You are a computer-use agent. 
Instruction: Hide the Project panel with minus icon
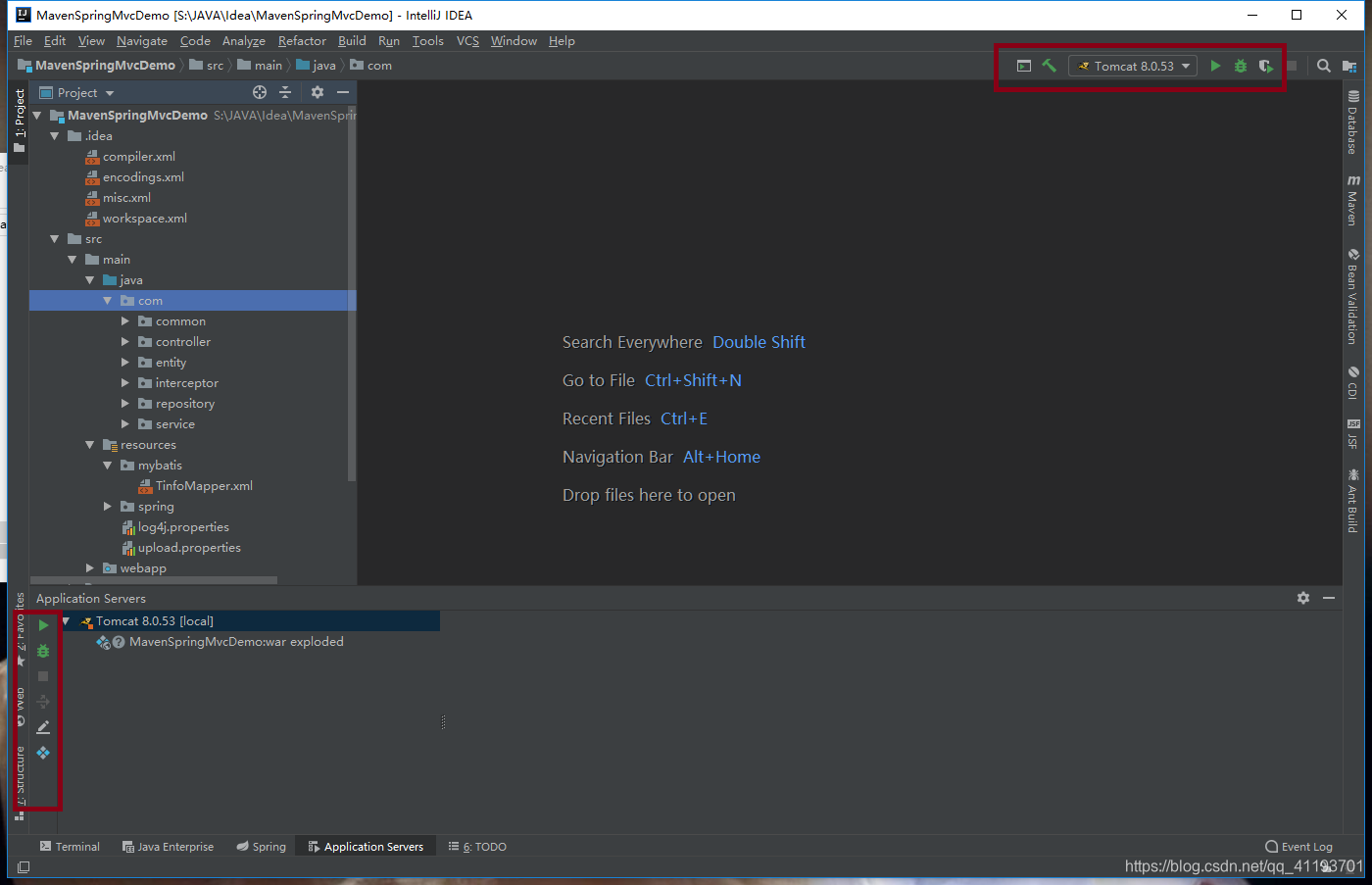[x=343, y=92]
